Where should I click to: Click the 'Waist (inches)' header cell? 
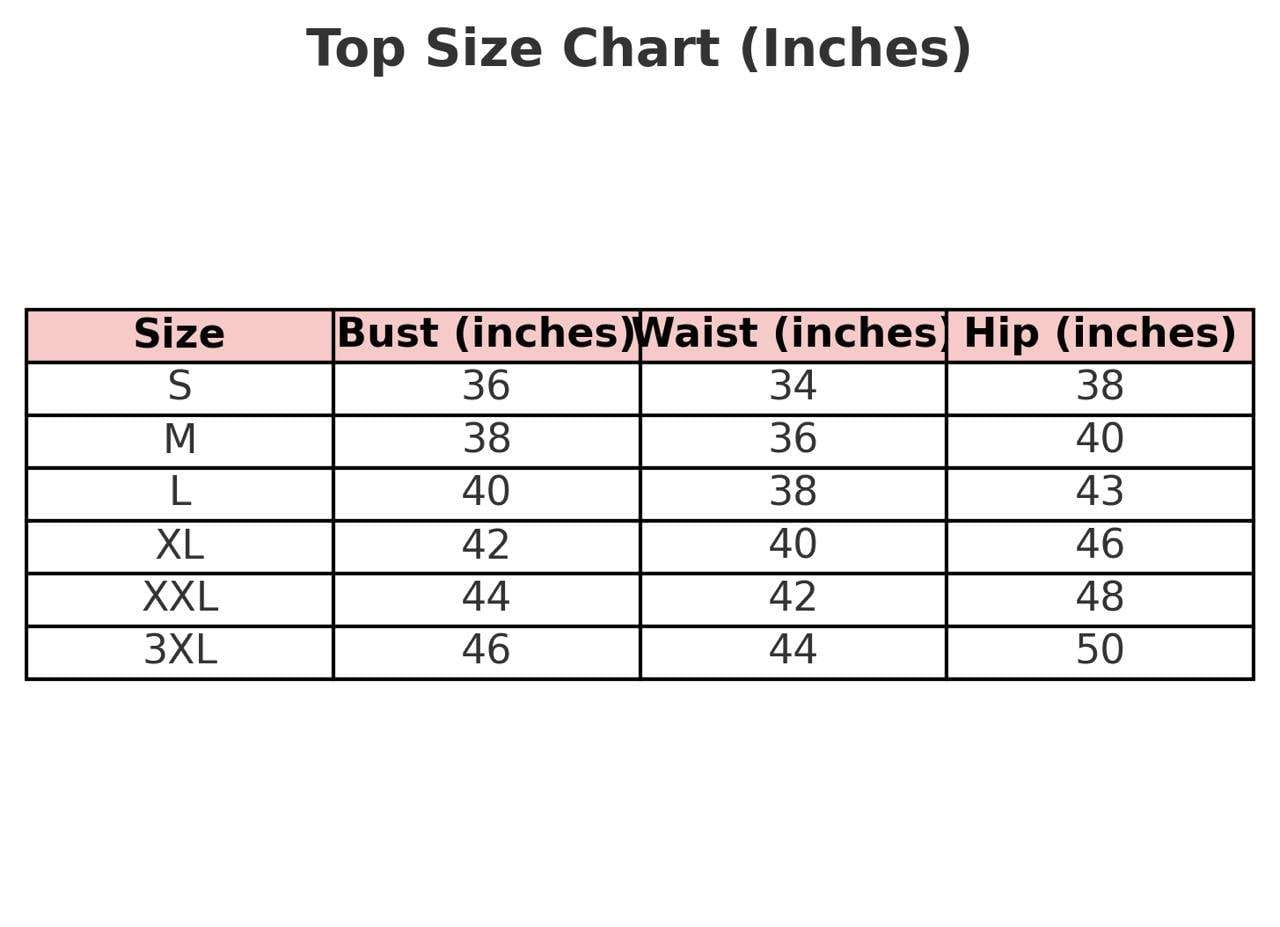[793, 334]
